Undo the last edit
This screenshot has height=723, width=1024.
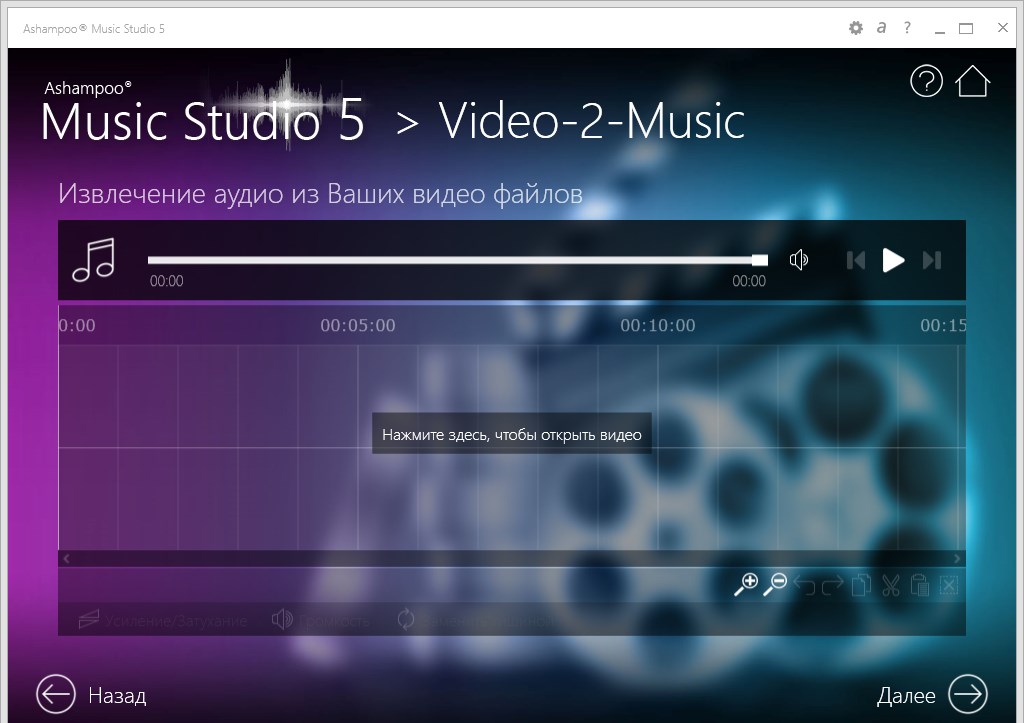point(804,586)
